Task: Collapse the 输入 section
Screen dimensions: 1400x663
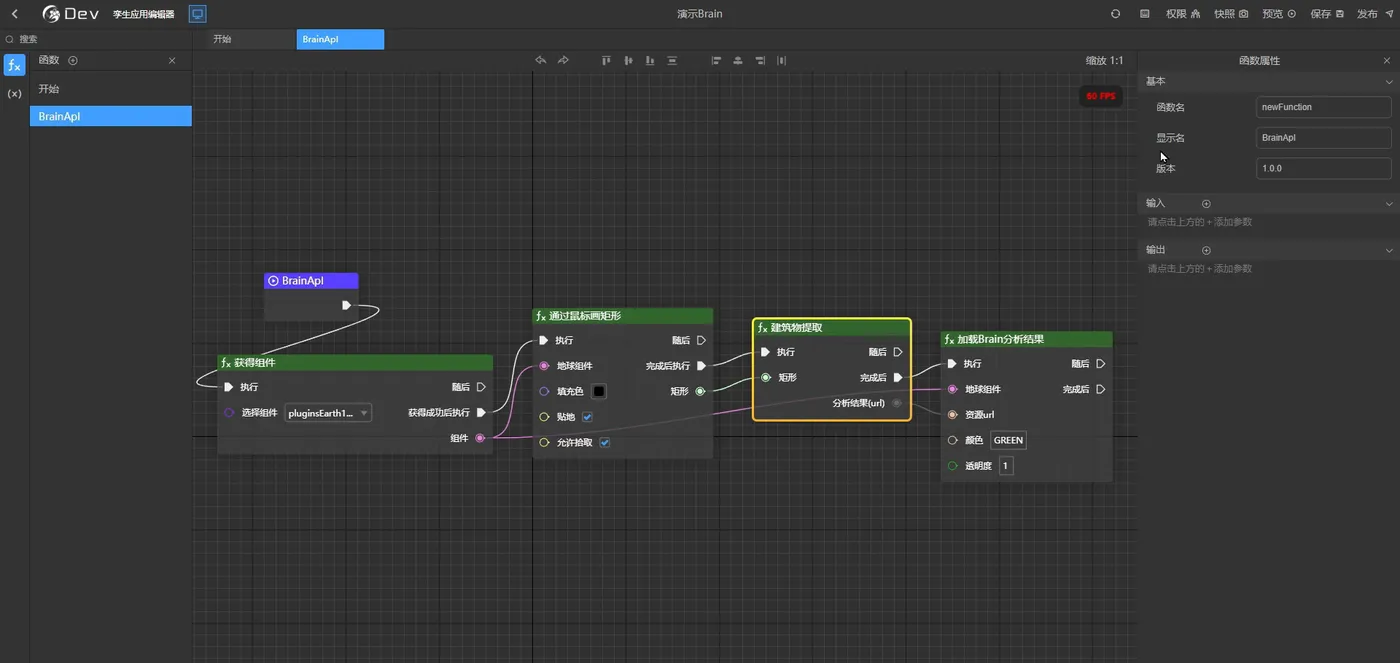Action: (x=1388, y=203)
